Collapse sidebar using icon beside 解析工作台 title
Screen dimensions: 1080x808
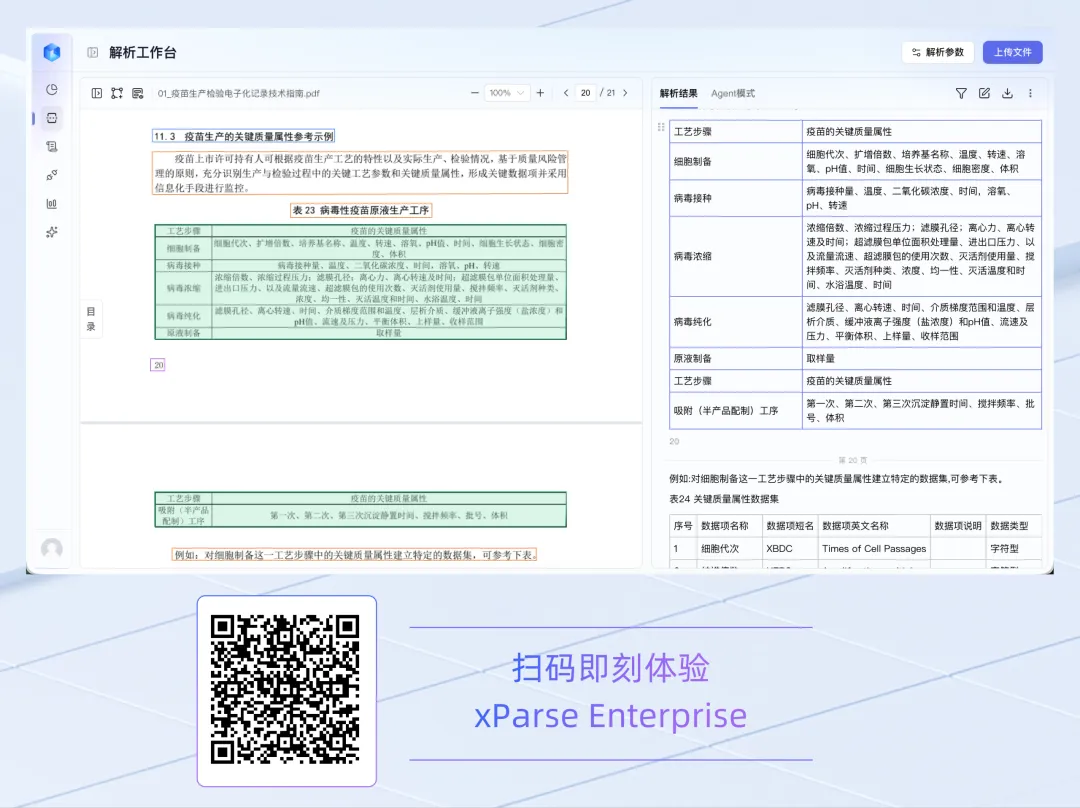93,52
